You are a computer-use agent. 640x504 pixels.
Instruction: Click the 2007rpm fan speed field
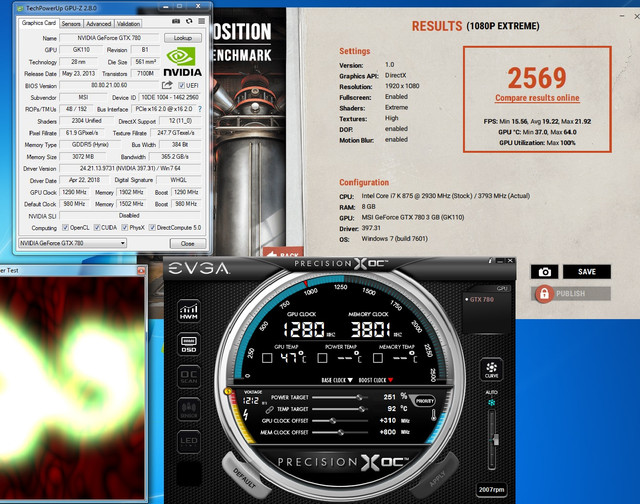click(491, 489)
